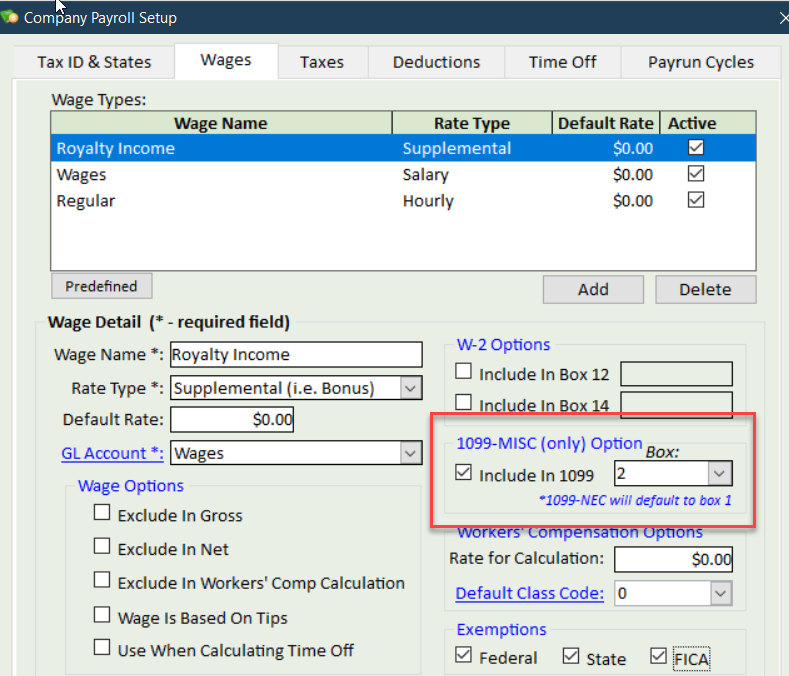Open the Taxes tab
789x676 pixels.
pyautogui.click(x=321, y=62)
